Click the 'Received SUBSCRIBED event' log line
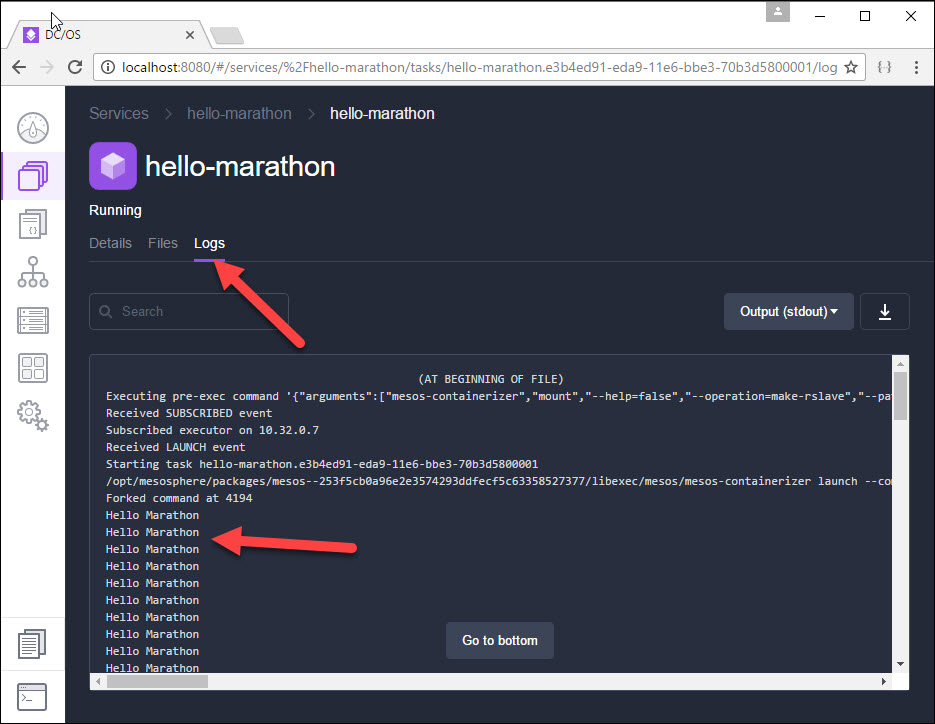The image size is (935, 724). click(x=189, y=413)
